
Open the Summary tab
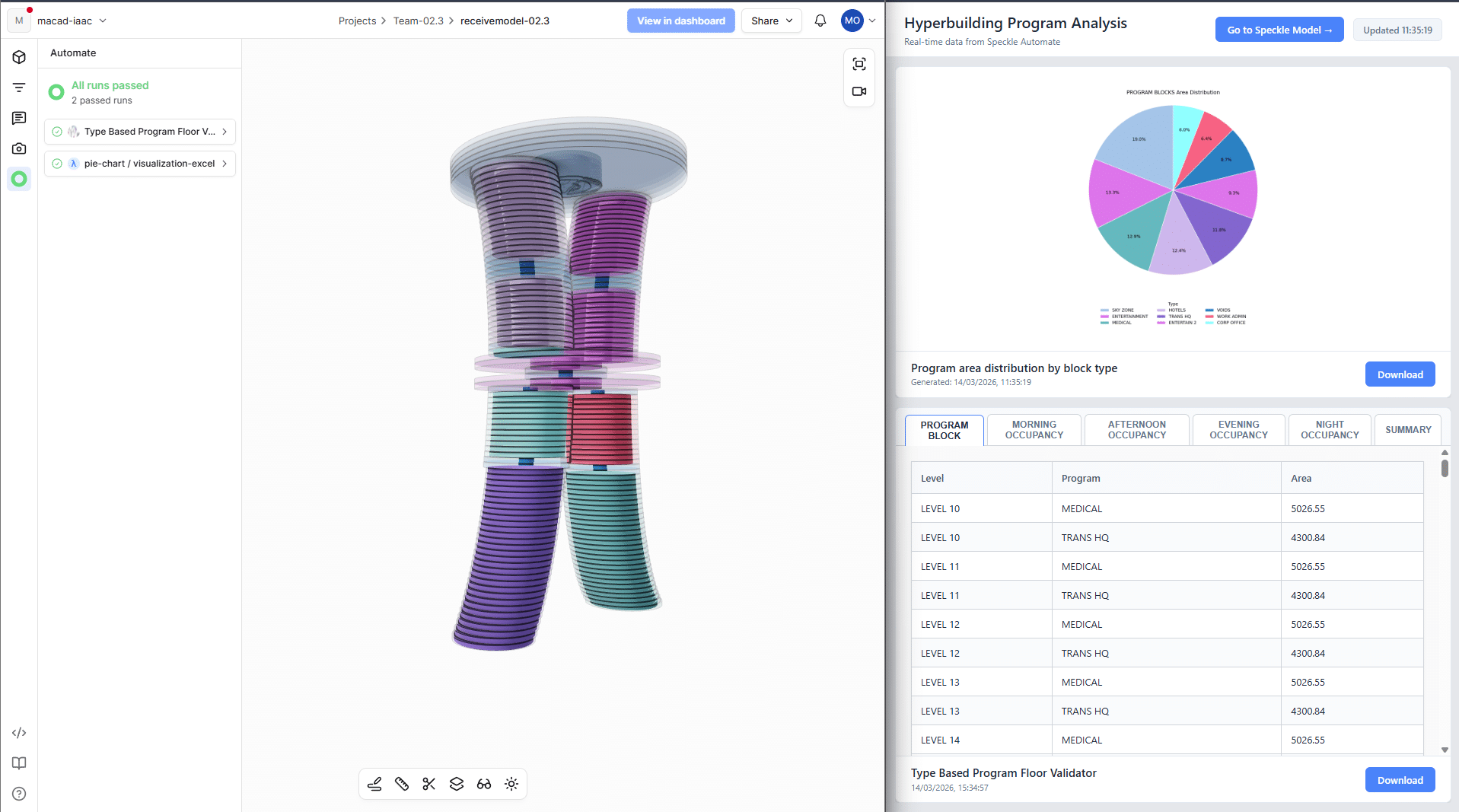click(x=1407, y=430)
